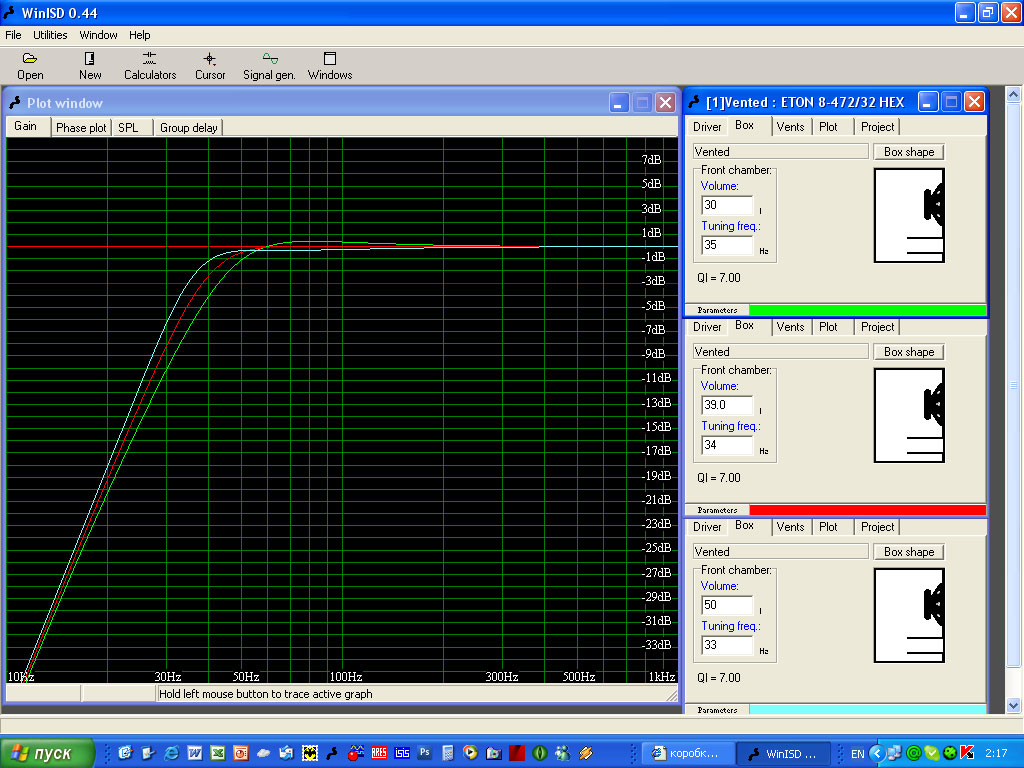Screen dimensions: 1024x768
Task: Open the Utilities menu
Action: (50, 35)
